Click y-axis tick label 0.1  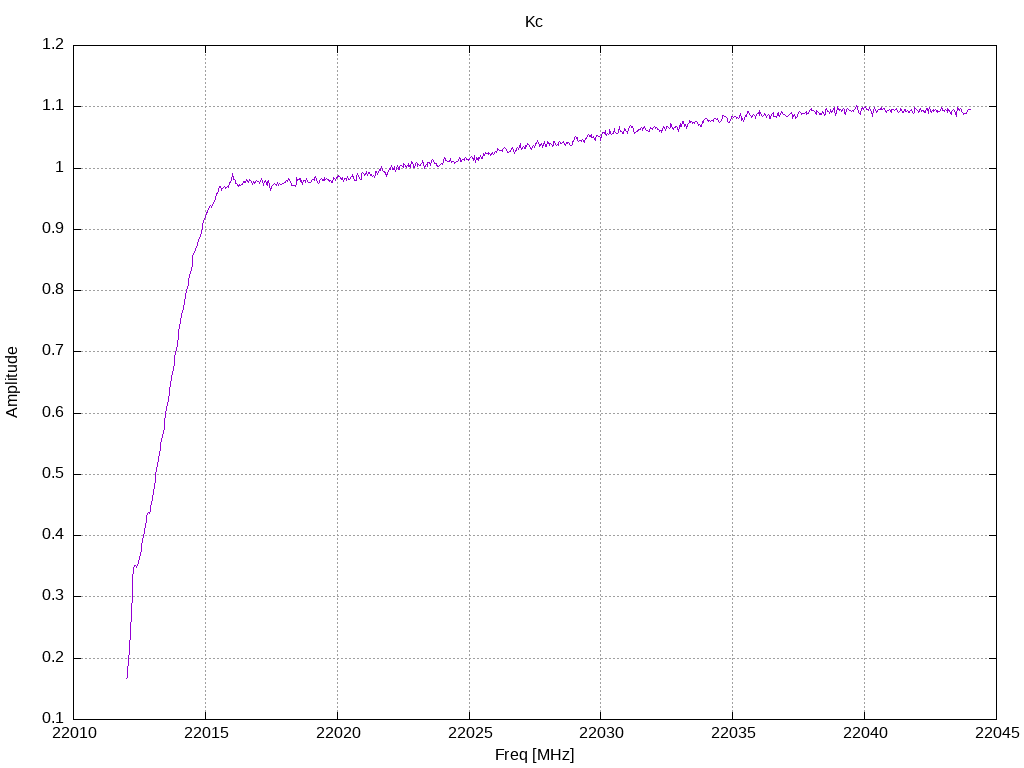click(53, 718)
